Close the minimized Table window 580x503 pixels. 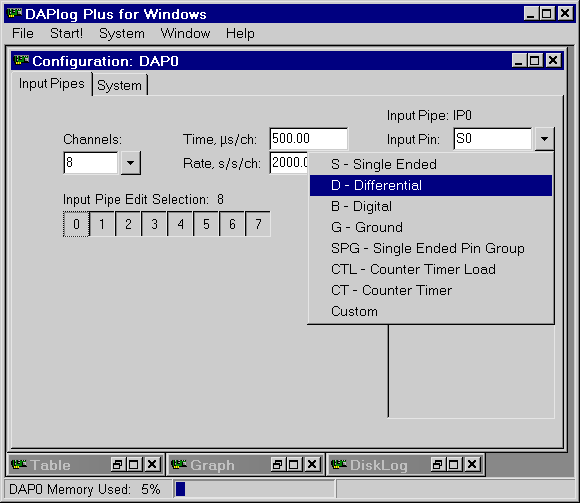152,465
